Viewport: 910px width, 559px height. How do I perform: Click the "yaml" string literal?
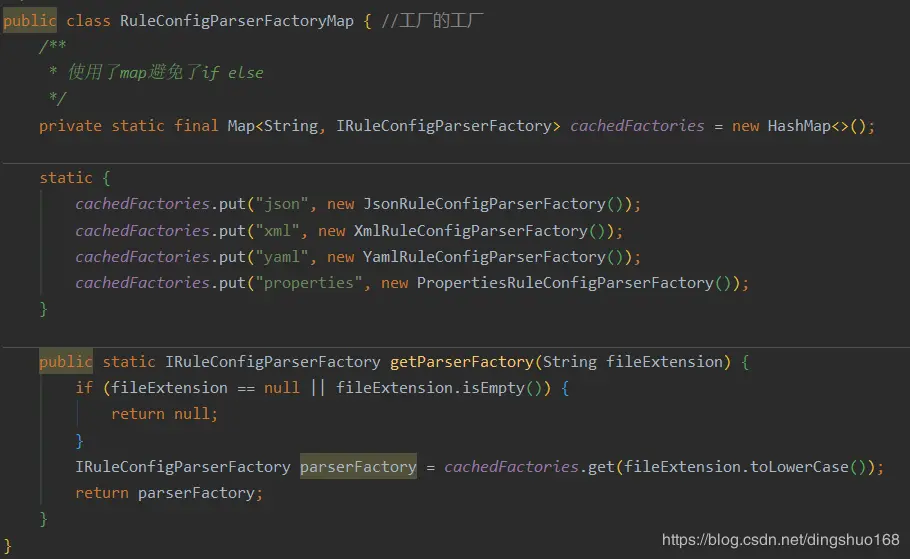[x=282, y=257]
